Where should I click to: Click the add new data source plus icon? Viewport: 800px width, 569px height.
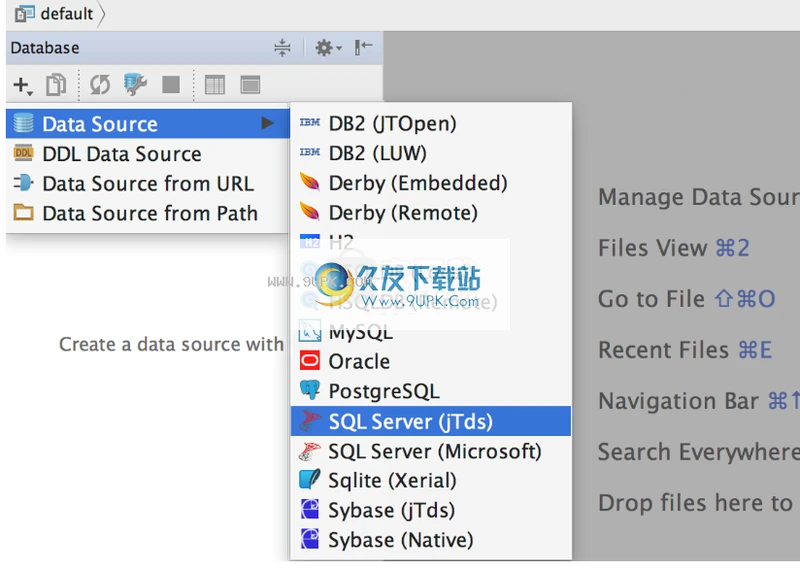click(22, 85)
